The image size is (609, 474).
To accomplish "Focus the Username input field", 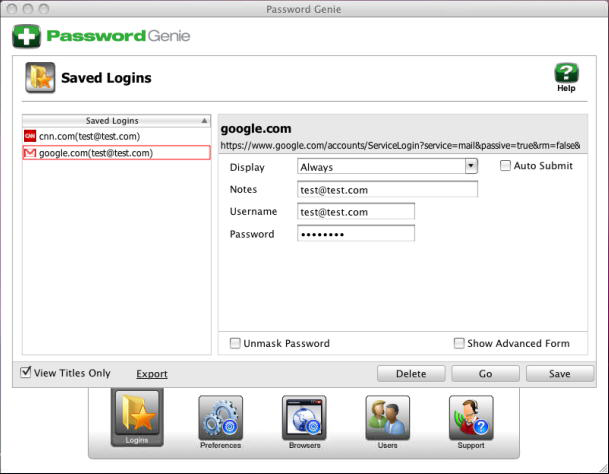I will coord(356,212).
